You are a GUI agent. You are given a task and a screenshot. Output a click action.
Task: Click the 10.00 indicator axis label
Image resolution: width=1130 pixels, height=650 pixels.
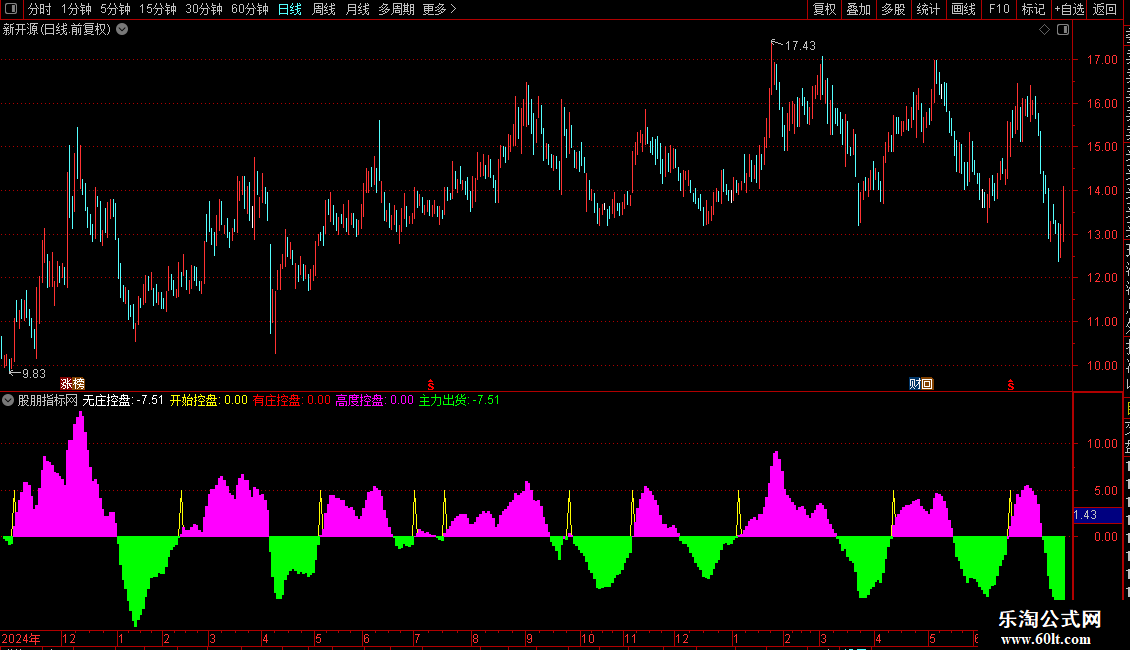click(1102, 444)
